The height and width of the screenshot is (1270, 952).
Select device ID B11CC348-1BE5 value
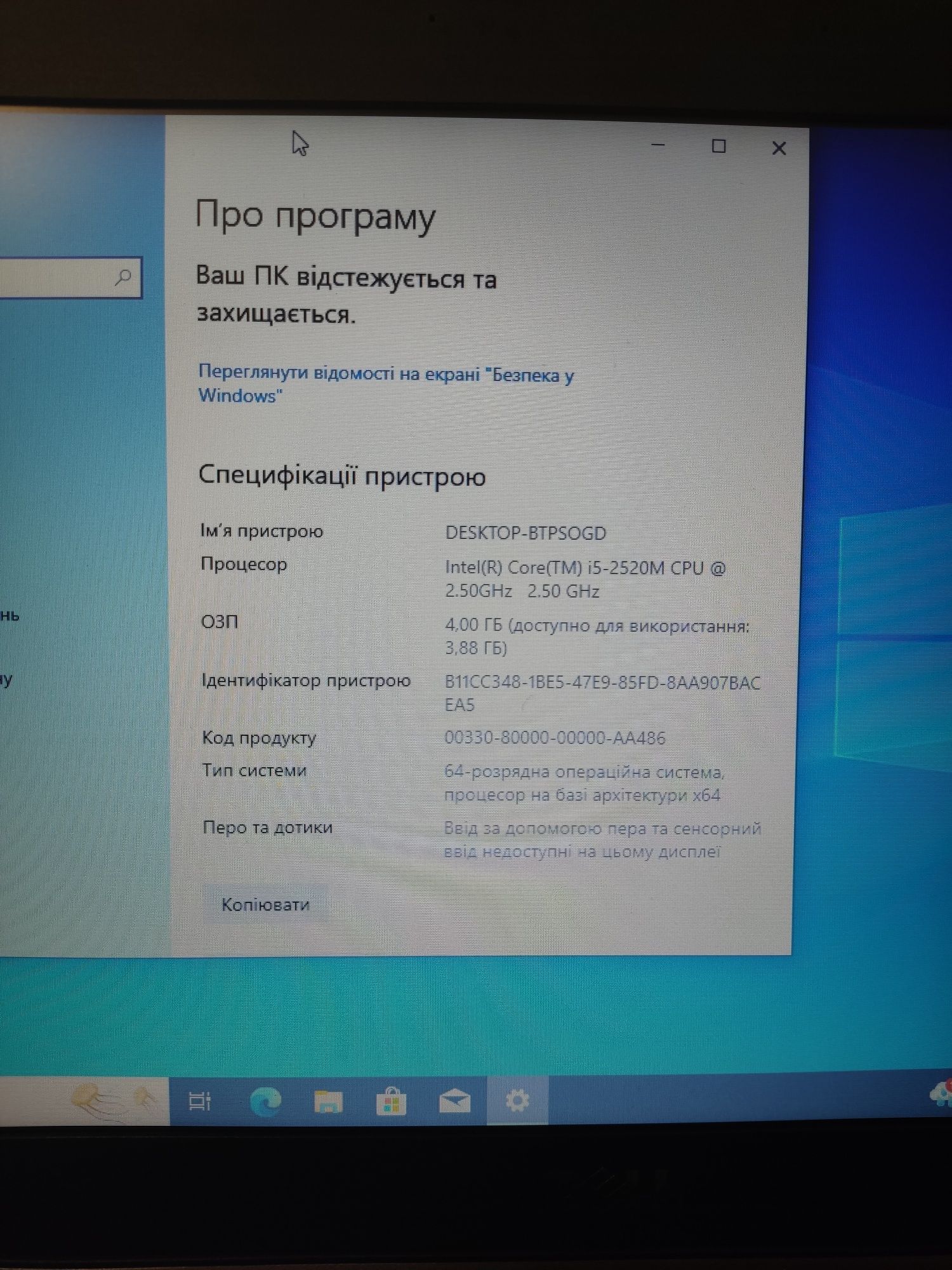pyautogui.click(x=602, y=693)
